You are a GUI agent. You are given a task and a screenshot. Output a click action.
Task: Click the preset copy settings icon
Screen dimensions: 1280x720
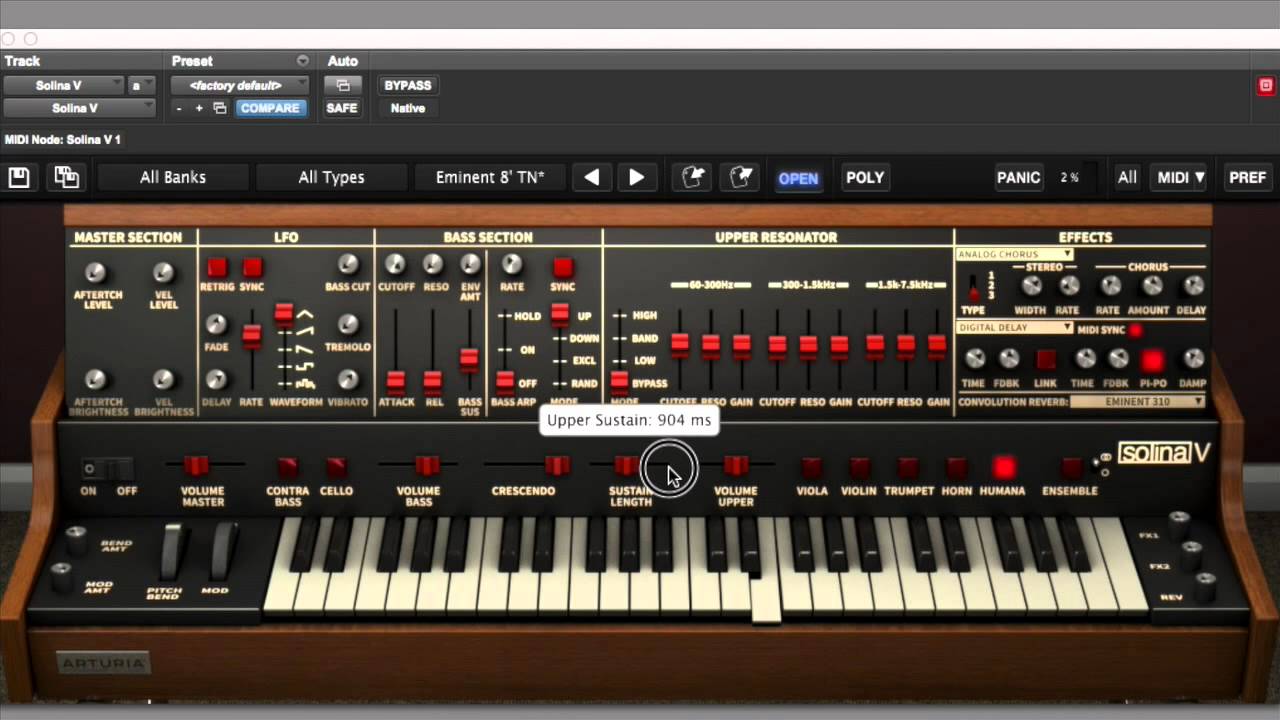(x=220, y=108)
